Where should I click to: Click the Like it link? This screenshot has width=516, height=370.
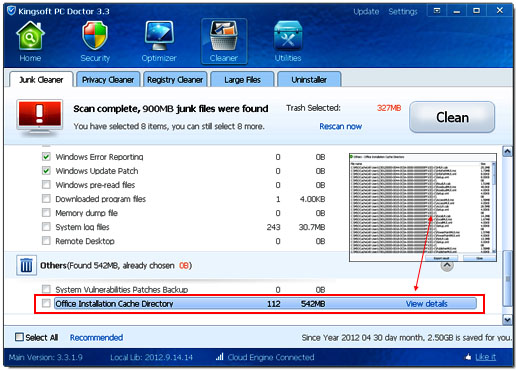pos(485,357)
